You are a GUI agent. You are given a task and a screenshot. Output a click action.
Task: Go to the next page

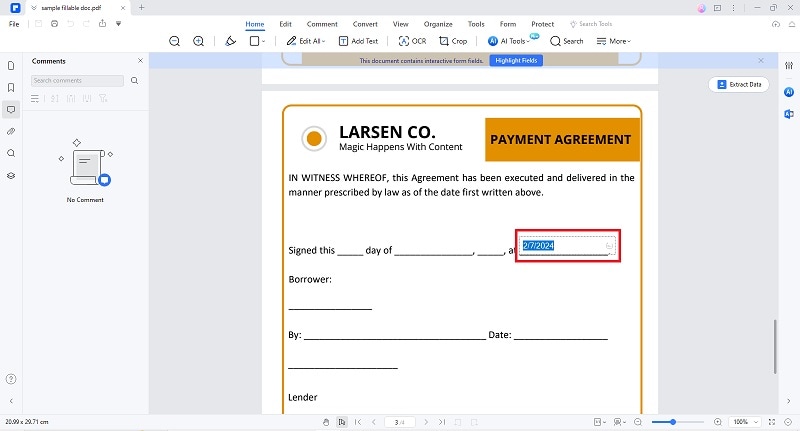coord(426,422)
